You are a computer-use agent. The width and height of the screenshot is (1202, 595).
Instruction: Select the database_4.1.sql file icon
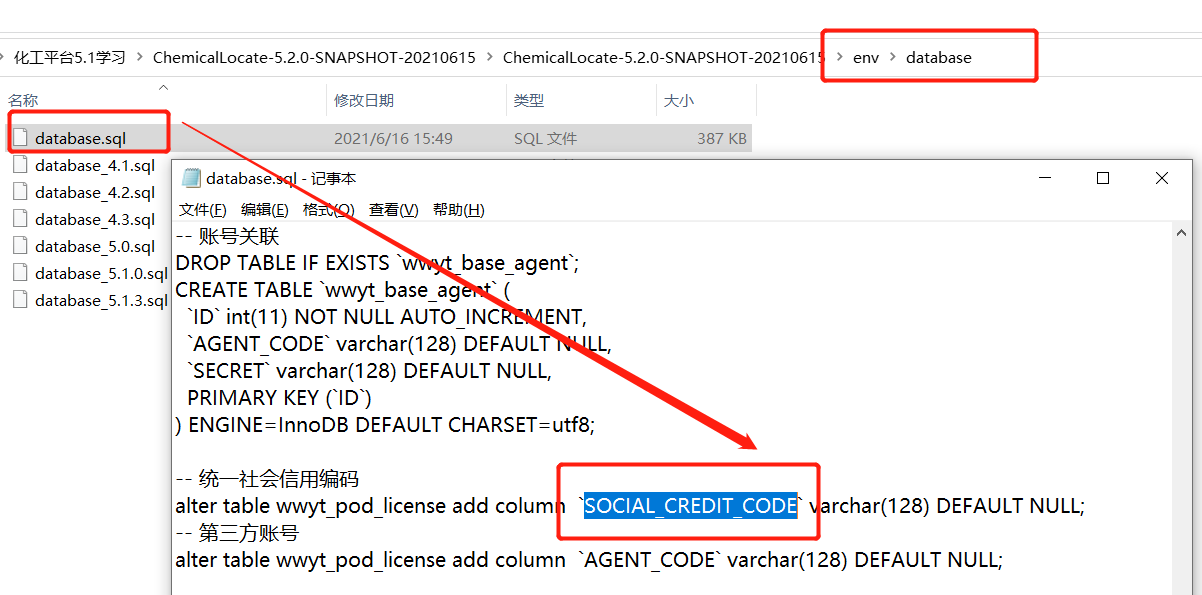pos(20,165)
